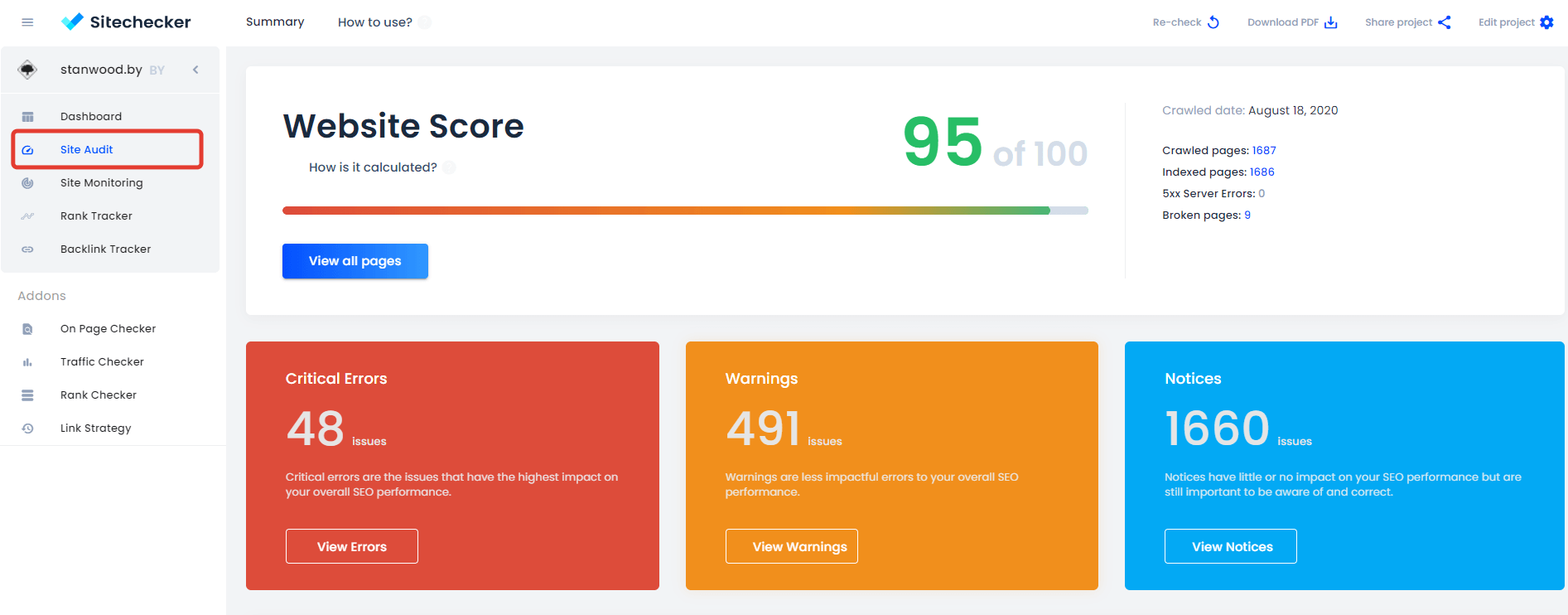Open the Summary tab
Image resolution: width=1568 pixels, height=615 pixels.
point(275,22)
